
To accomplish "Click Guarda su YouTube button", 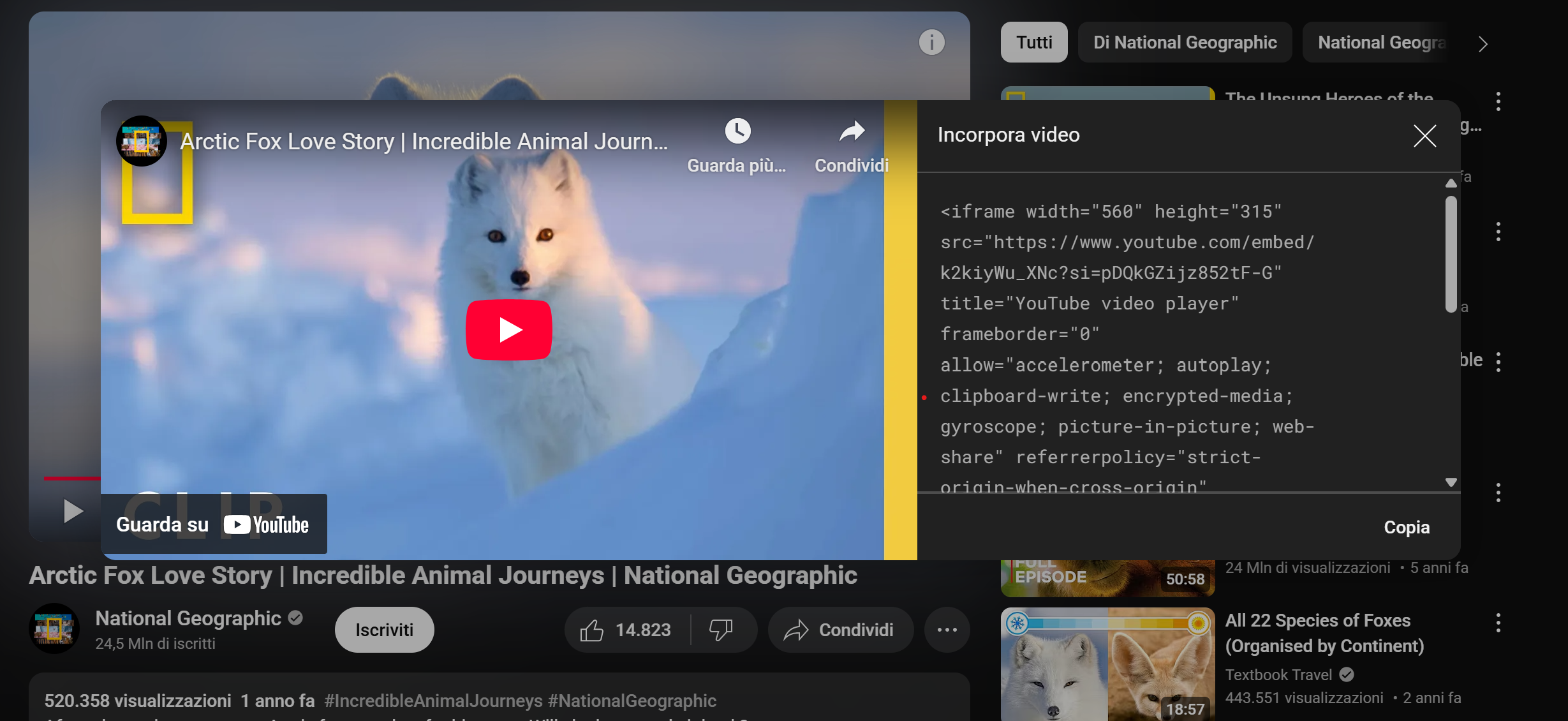I will click(214, 524).
